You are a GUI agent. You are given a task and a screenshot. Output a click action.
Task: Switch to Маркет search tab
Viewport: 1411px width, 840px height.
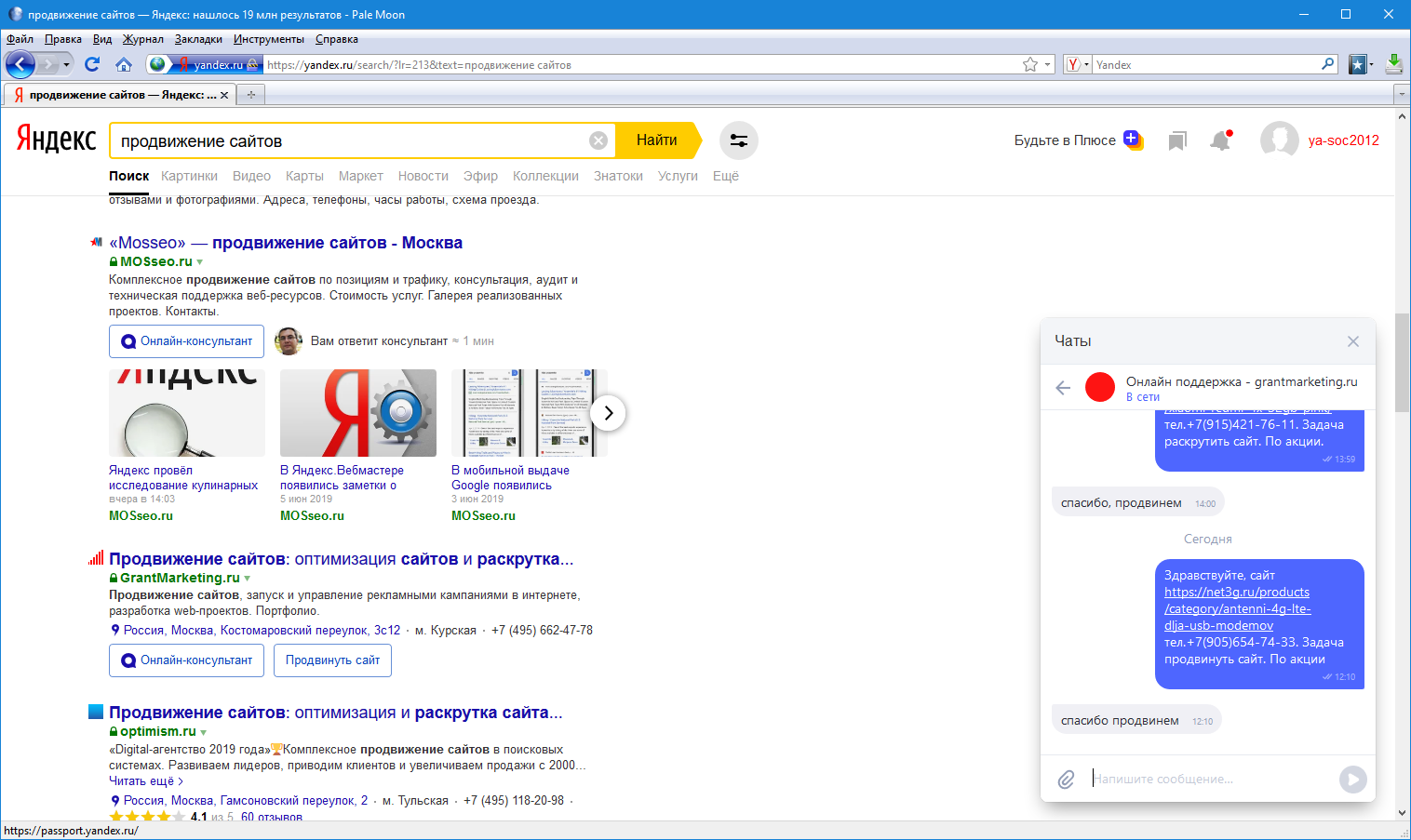point(361,176)
